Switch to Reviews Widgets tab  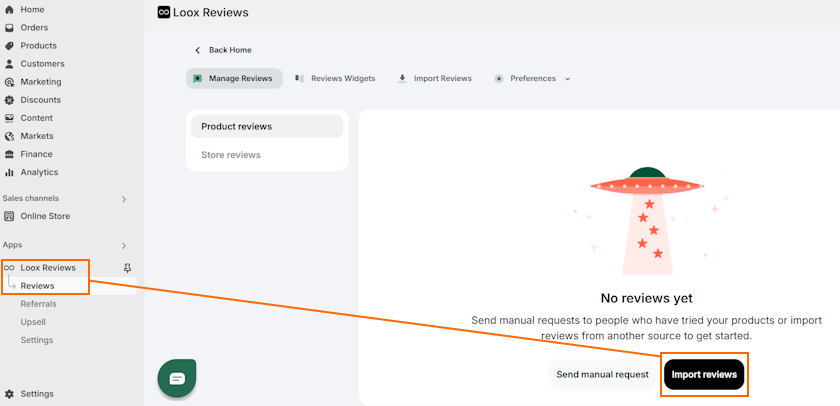tap(335, 78)
